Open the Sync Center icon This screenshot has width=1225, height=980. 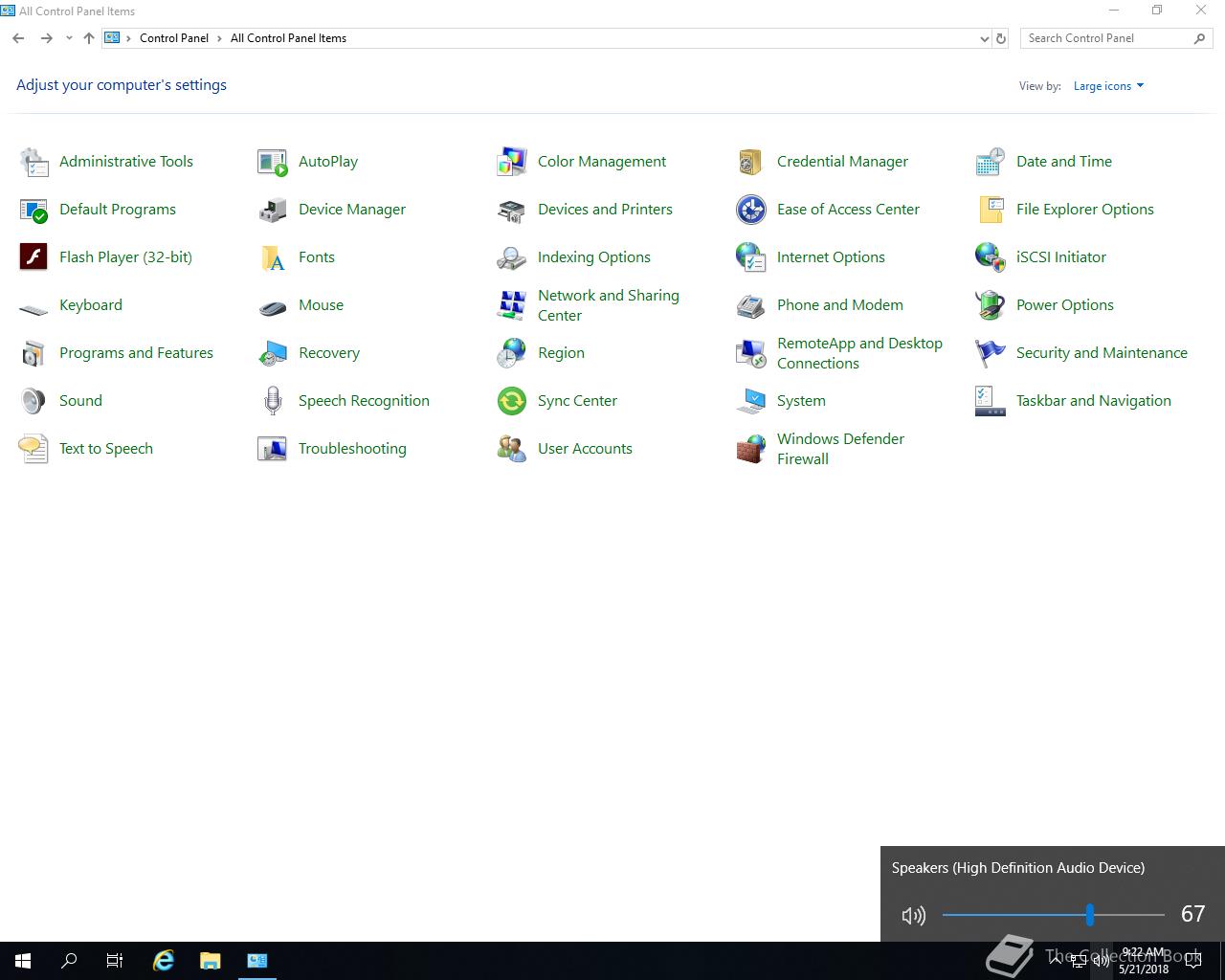(512, 401)
